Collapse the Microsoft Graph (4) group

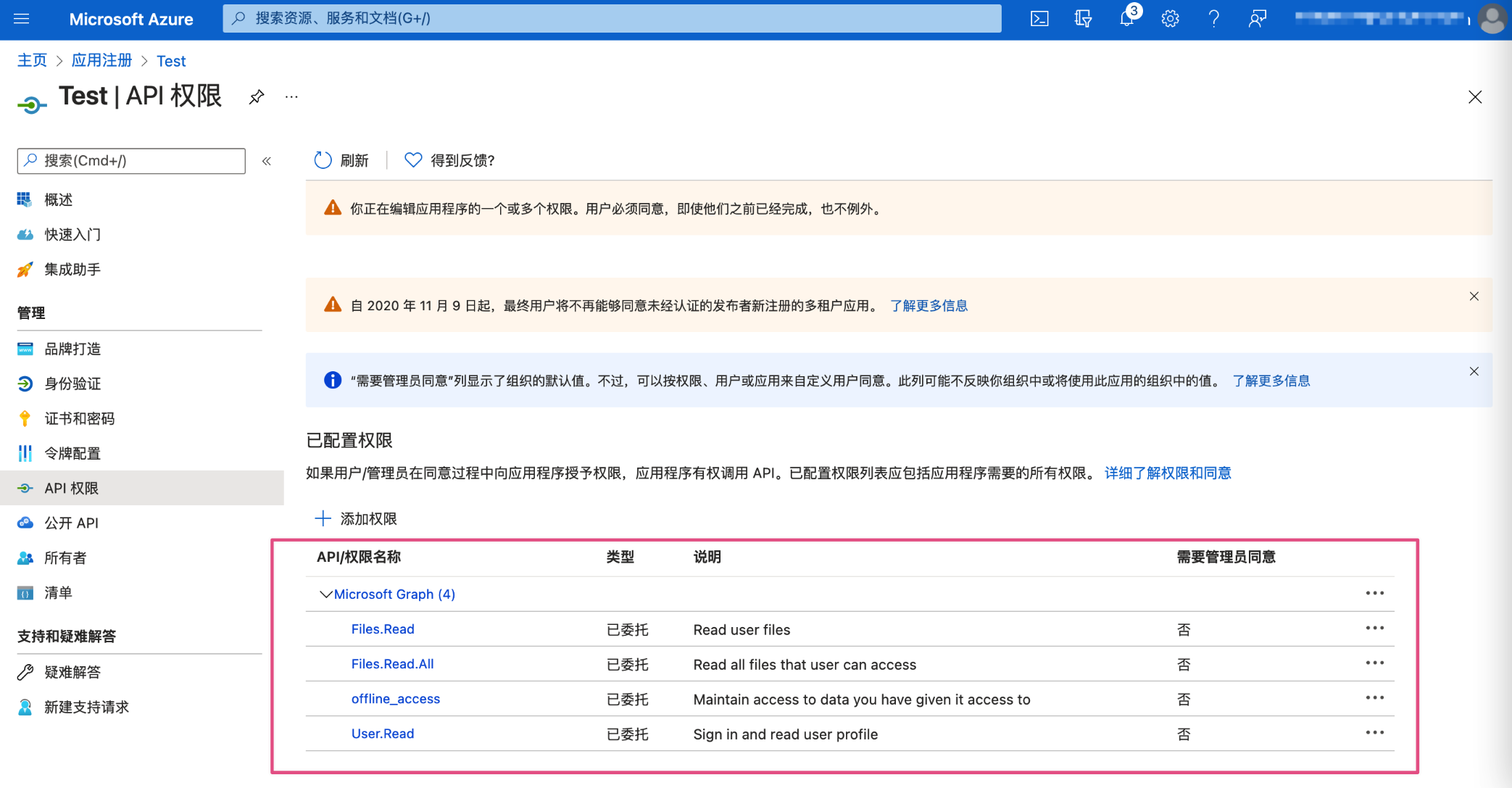pos(325,594)
